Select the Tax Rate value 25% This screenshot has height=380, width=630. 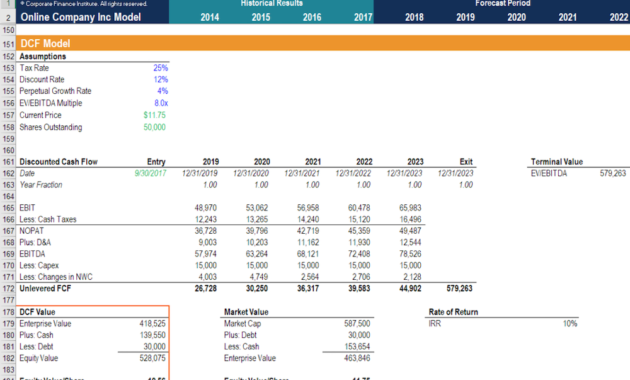pos(160,68)
